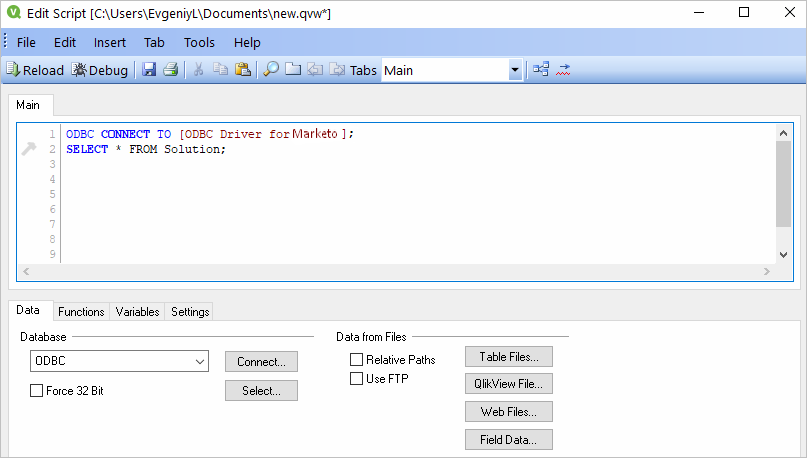This screenshot has height=458, width=807.
Task: Move tab left icon
Action: (x=314, y=69)
